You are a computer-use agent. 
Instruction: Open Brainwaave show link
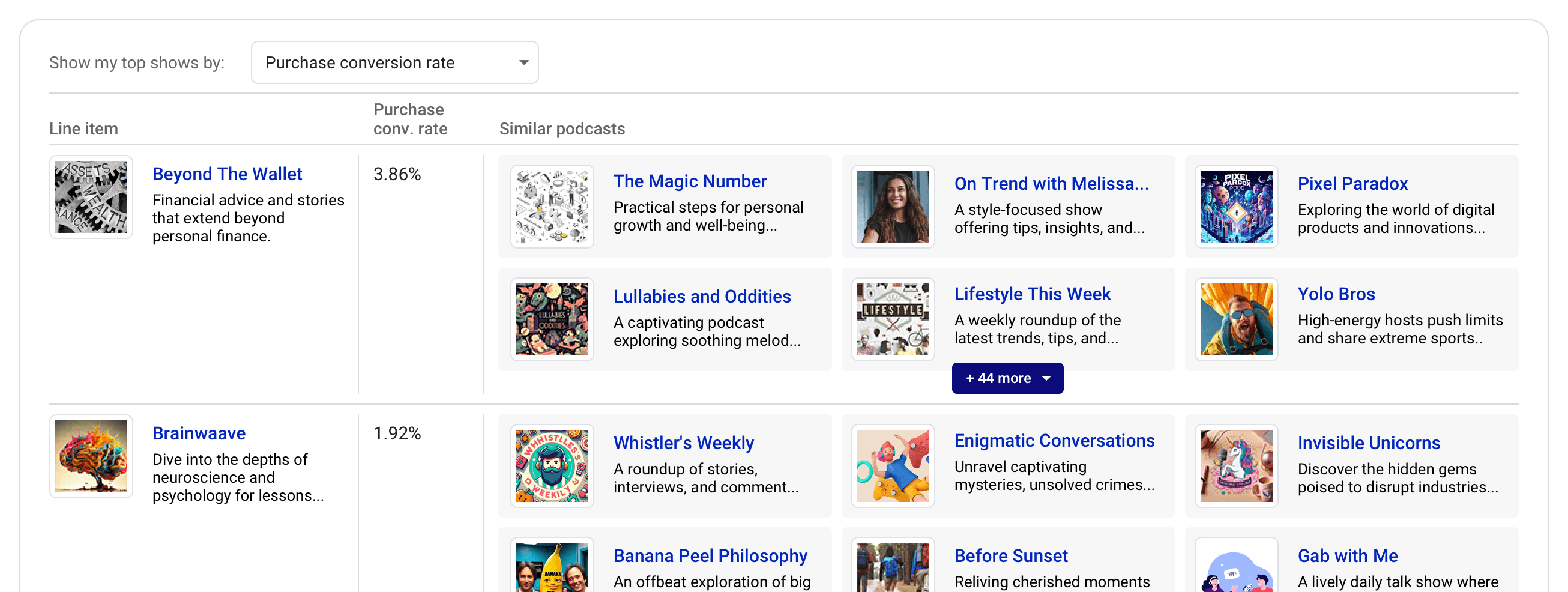tap(199, 433)
